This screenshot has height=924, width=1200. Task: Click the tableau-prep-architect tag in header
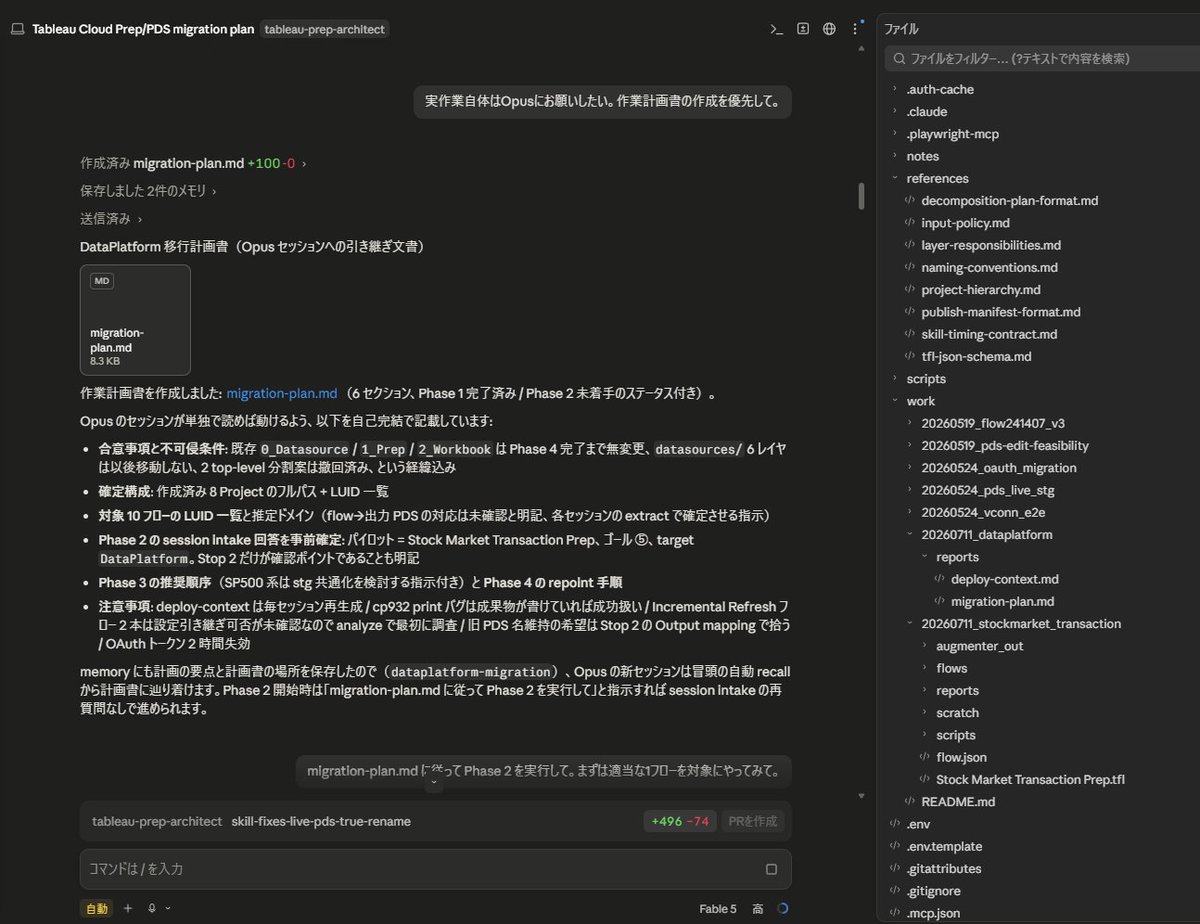point(324,29)
